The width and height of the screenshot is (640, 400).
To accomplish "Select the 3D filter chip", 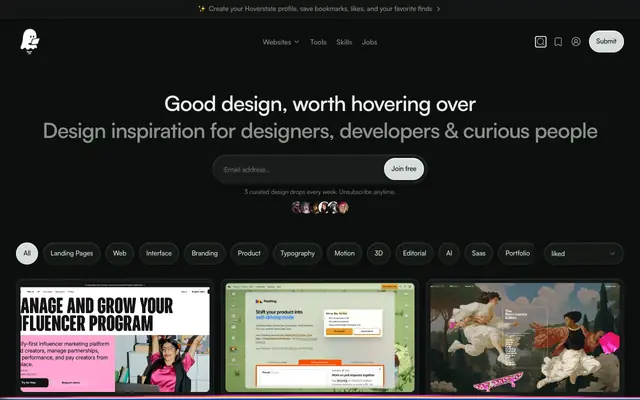I will (x=378, y=253).
